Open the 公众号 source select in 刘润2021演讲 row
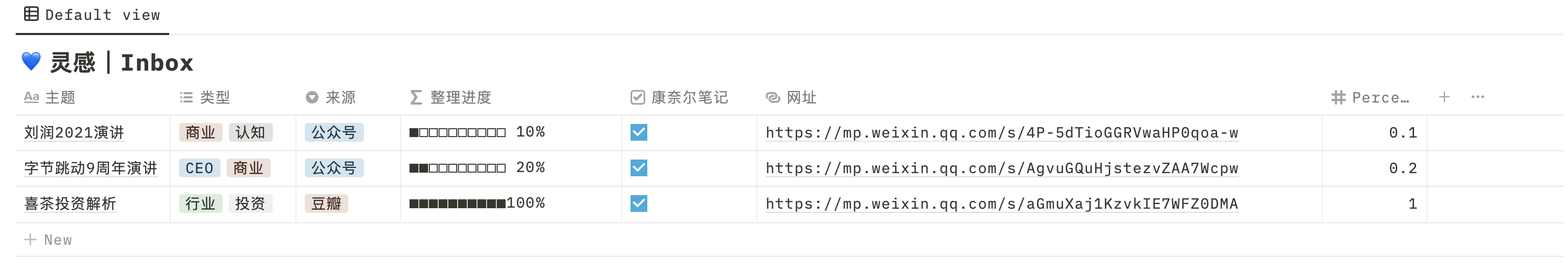 click(334, 132)
